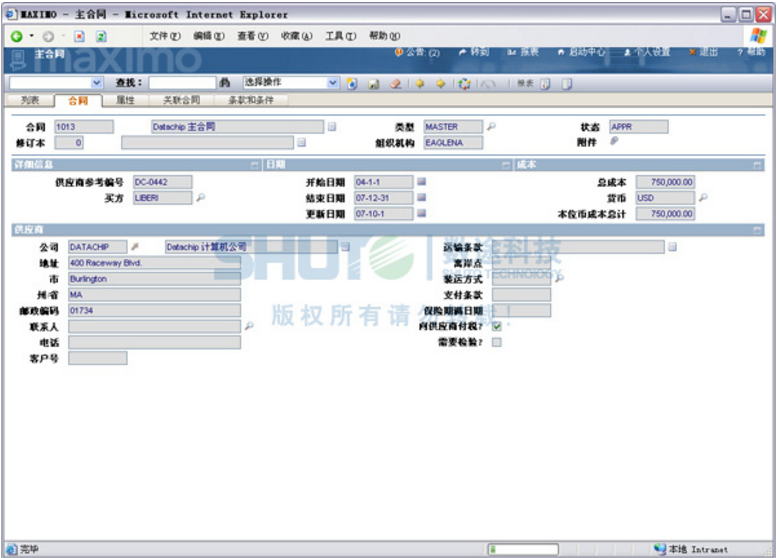Open the lookup magnifier next to MASTER type
The height and width of the screenshot is (558, 777).
tap(491, 127)
